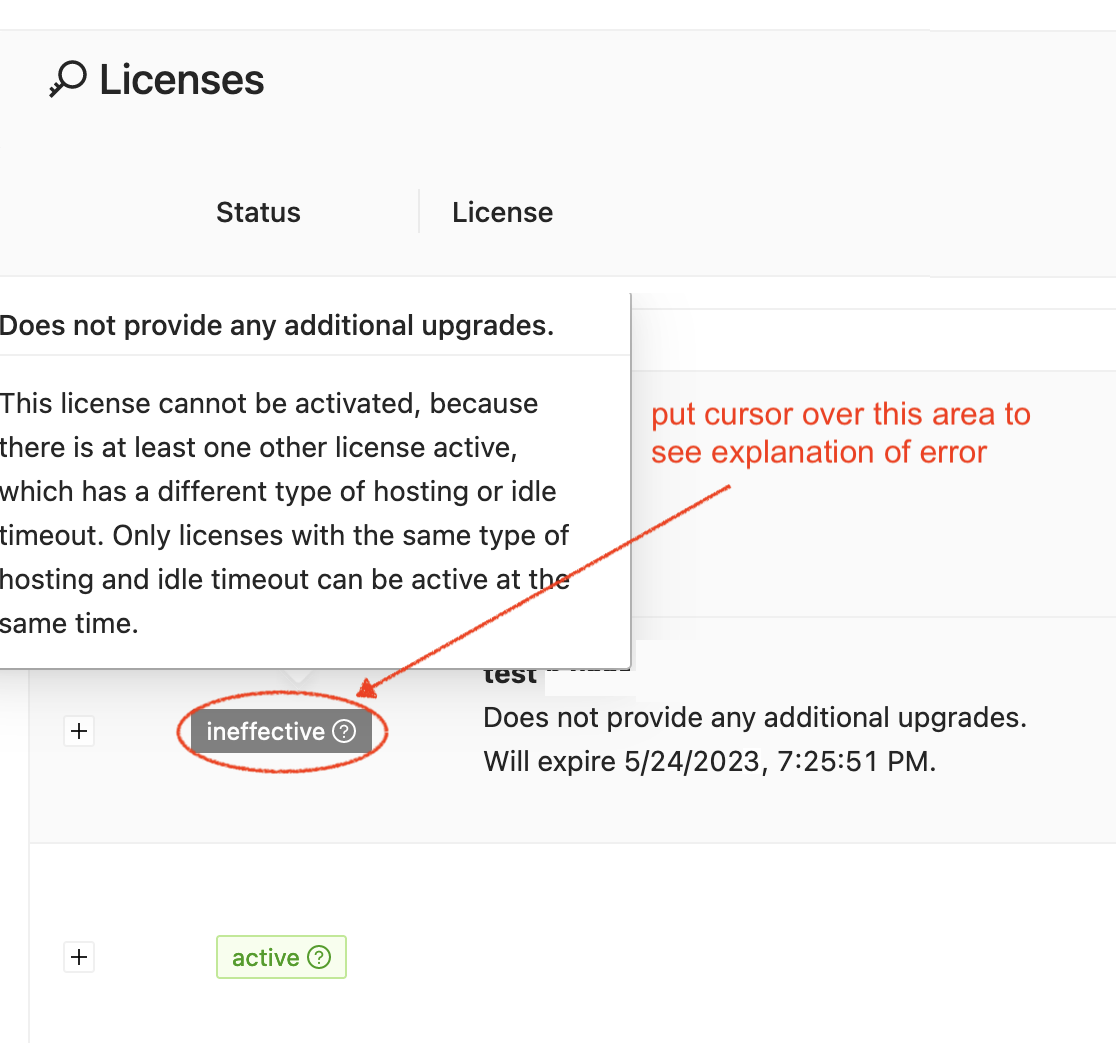Click the divider between Status and License

click(x=419, y=212)
